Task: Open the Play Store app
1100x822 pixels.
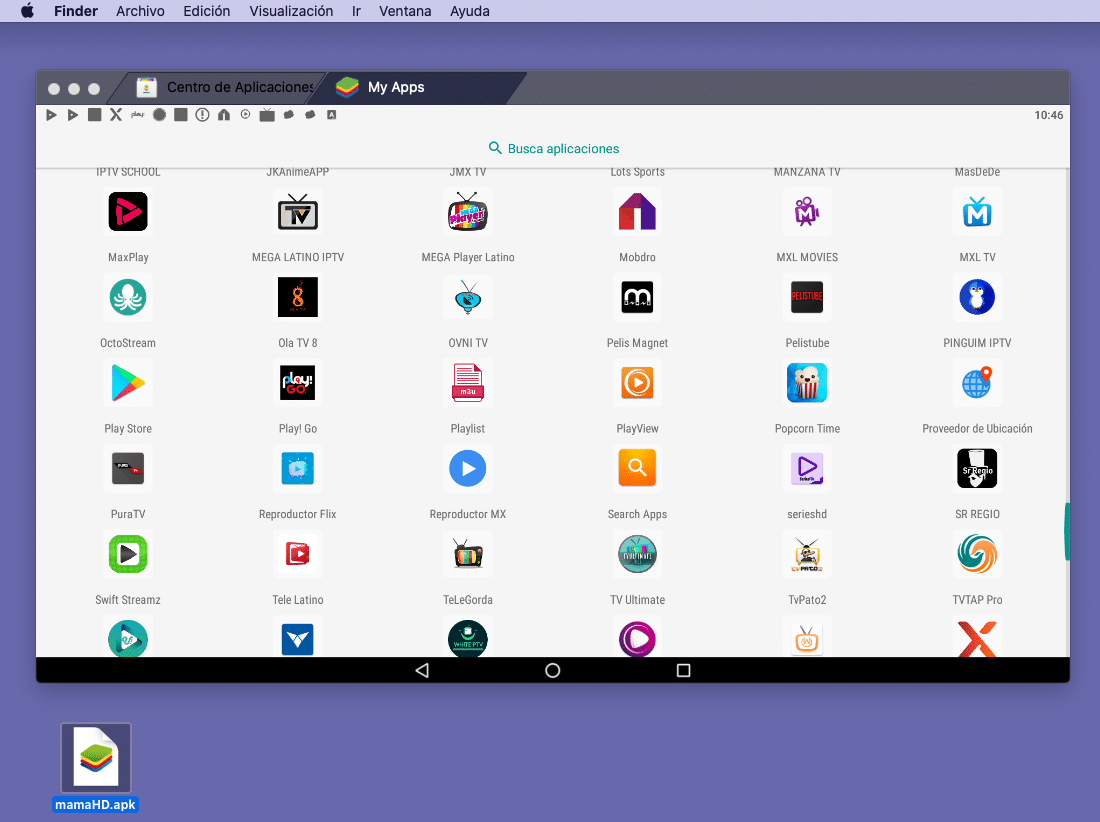Action: (128, 382)
